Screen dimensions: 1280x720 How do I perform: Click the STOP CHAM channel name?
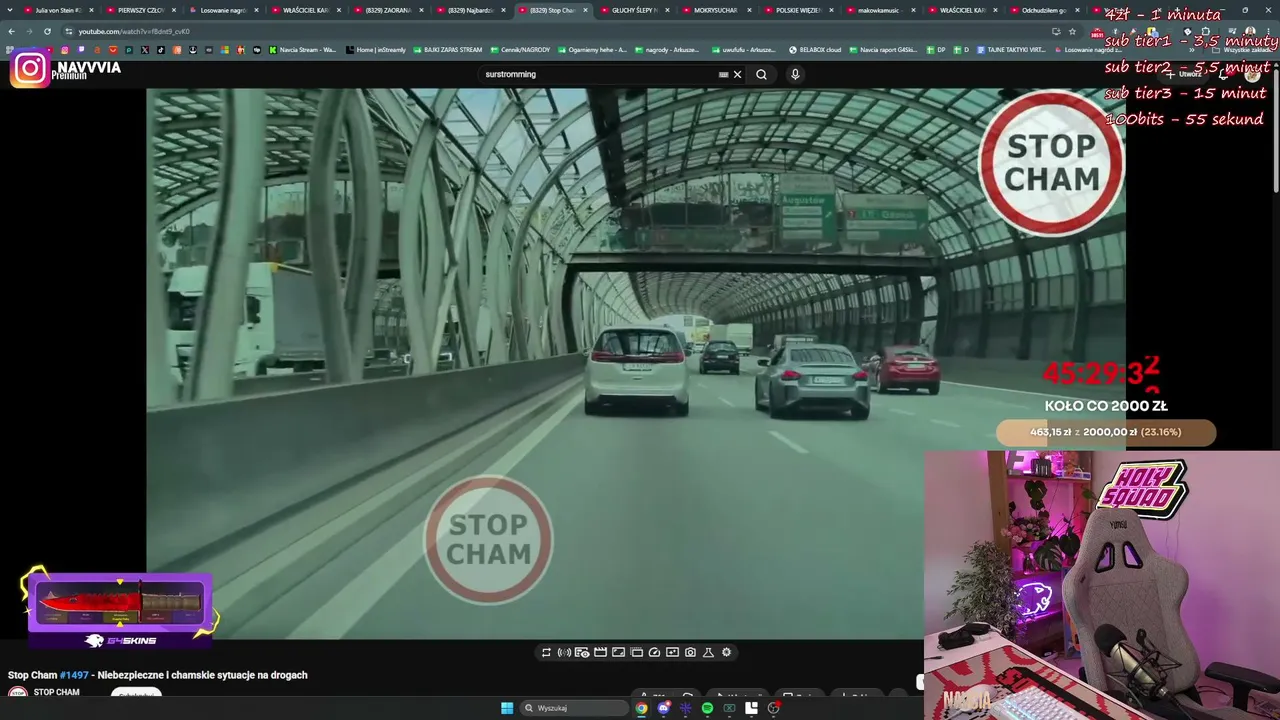click(x=56, y=692)
